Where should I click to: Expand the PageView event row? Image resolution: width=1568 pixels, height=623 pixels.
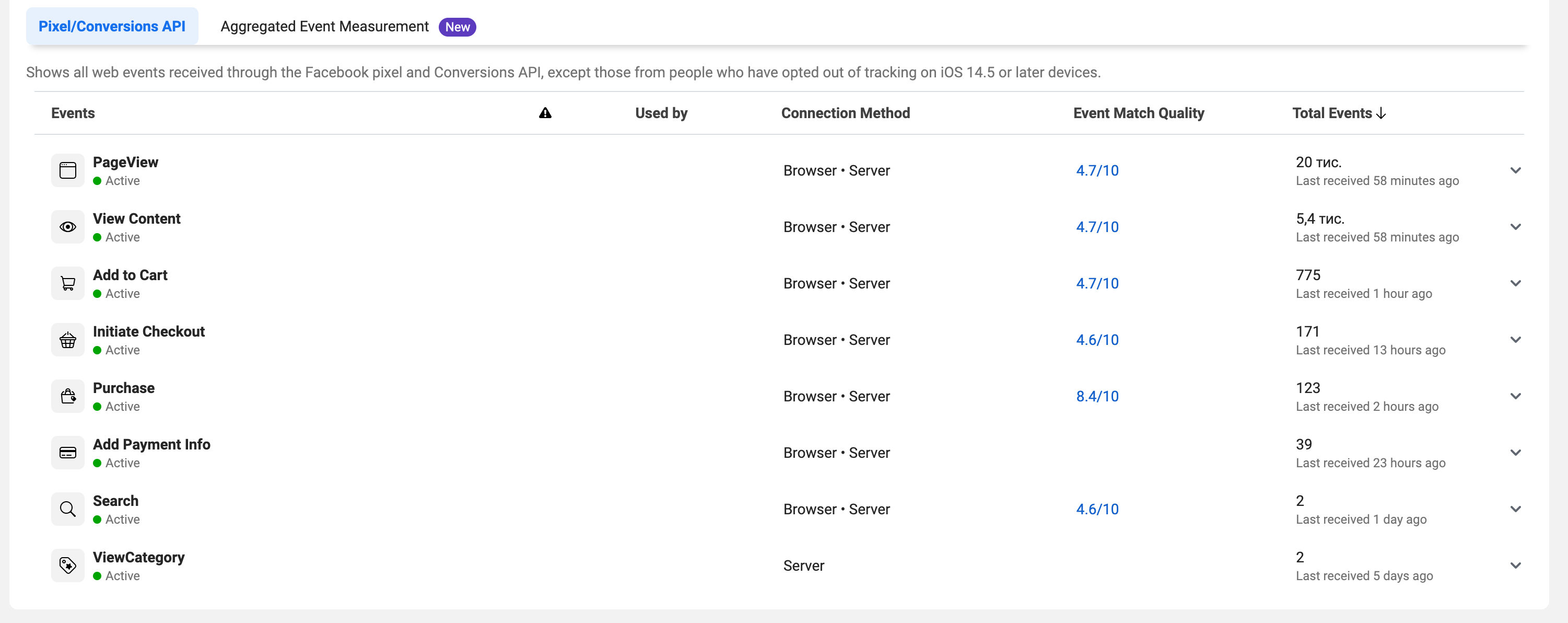(x=1516, y=170)
